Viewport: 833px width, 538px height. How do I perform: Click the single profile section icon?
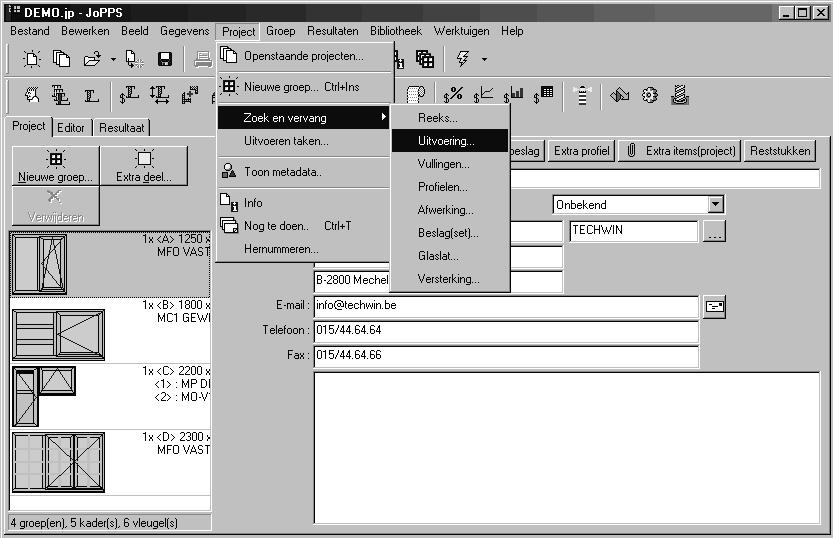click(x=91, y=96)
